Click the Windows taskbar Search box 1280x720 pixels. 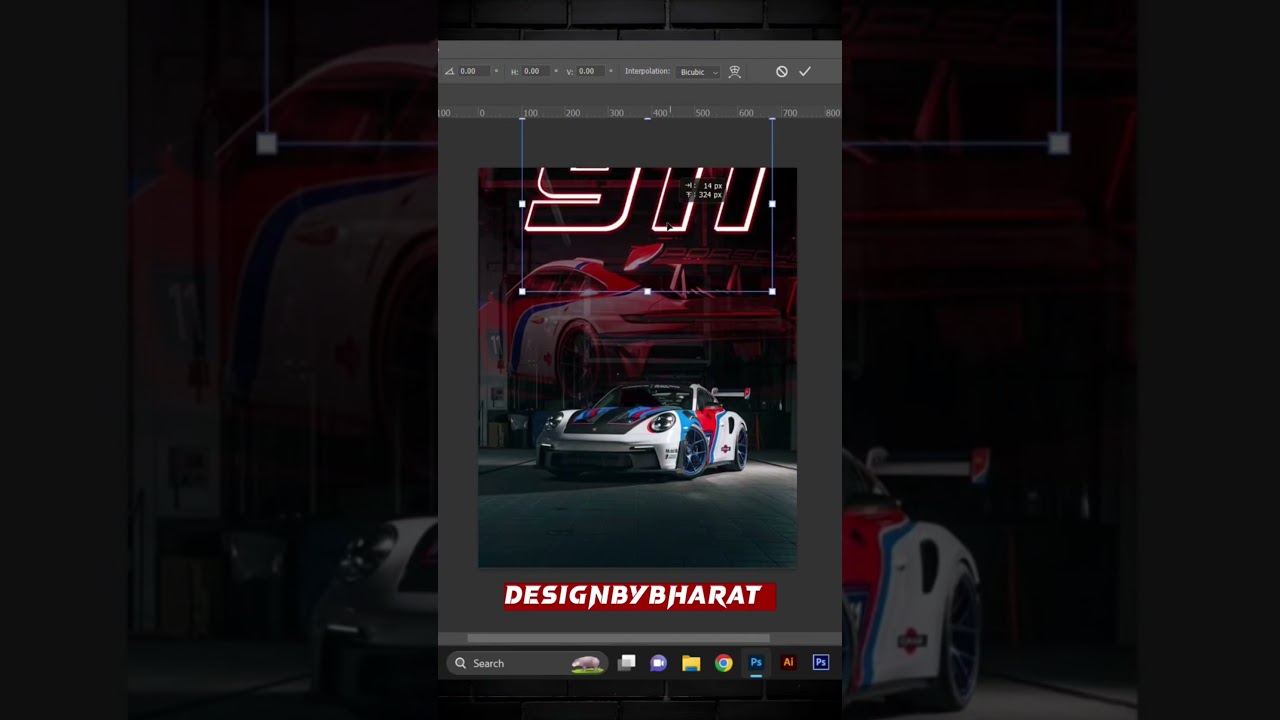[x=527, y=663]
